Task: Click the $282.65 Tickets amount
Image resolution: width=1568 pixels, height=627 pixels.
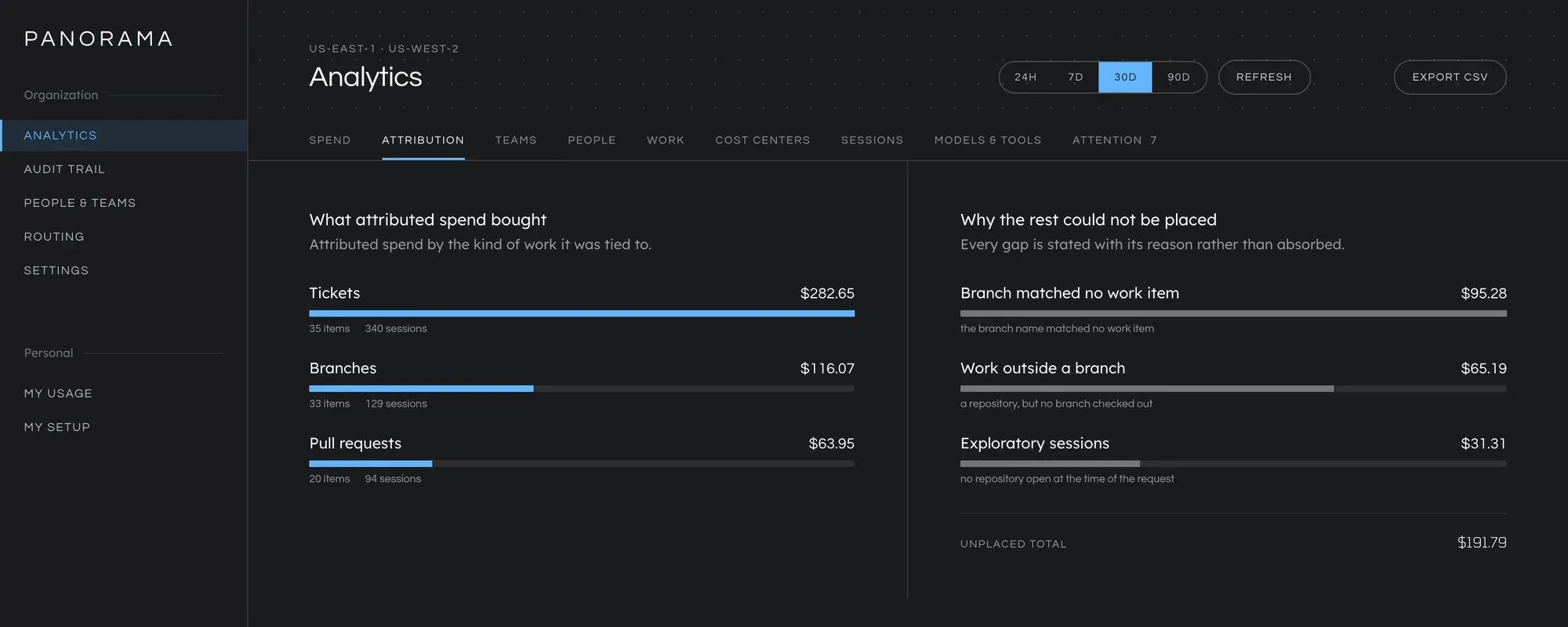Action: coord(827,293)
